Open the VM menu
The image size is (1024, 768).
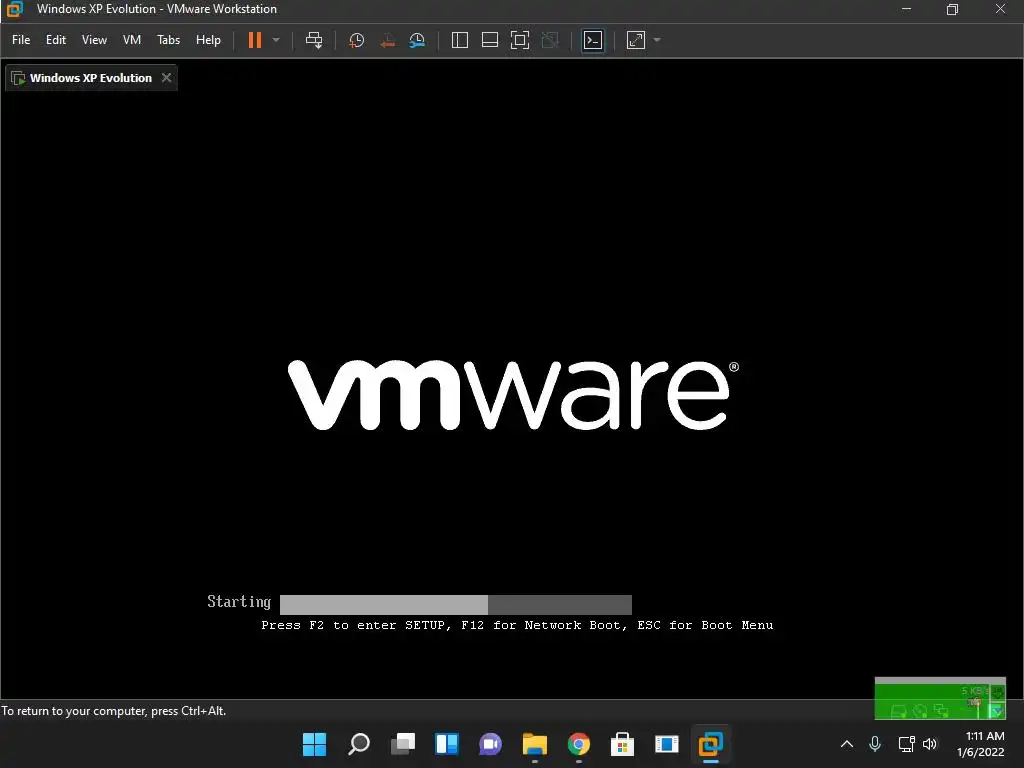point(132,40)
